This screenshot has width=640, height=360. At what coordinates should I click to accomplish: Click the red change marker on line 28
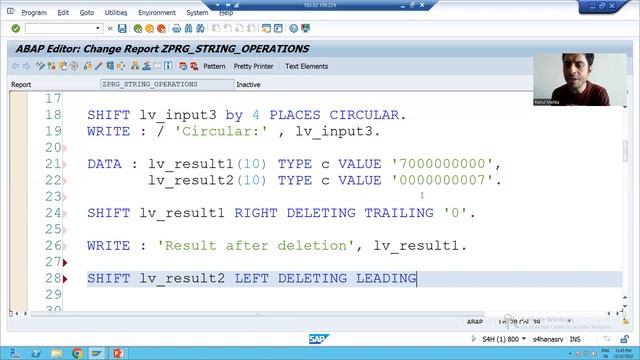click(65, 279)
